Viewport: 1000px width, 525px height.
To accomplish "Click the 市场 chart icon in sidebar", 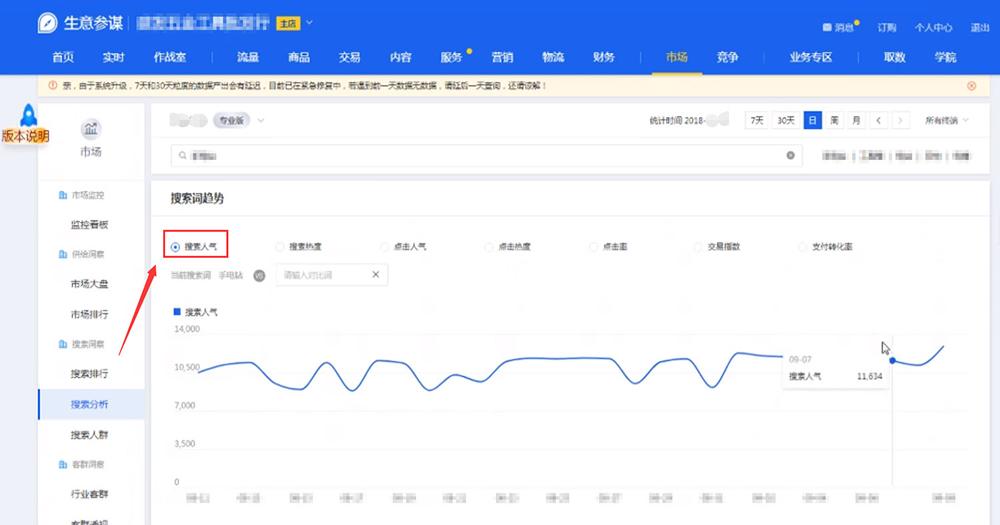I will (x=91, y=129).
